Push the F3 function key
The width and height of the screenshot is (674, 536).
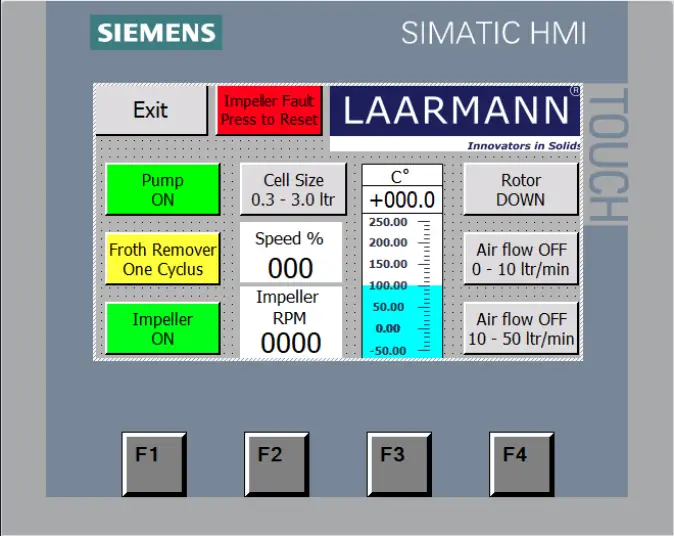[399, 465]
